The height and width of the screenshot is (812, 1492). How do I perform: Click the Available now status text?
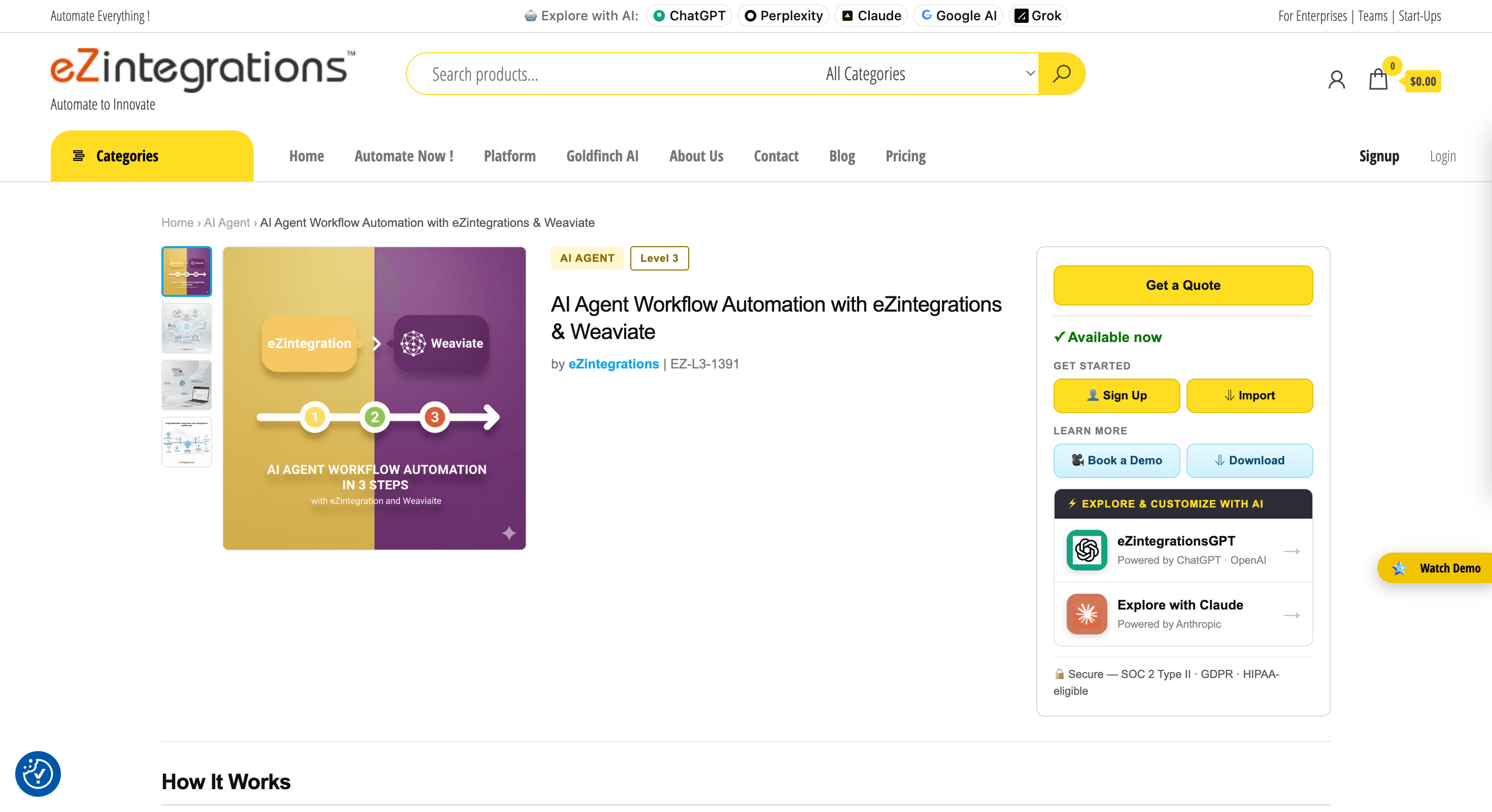[1107, 337]
